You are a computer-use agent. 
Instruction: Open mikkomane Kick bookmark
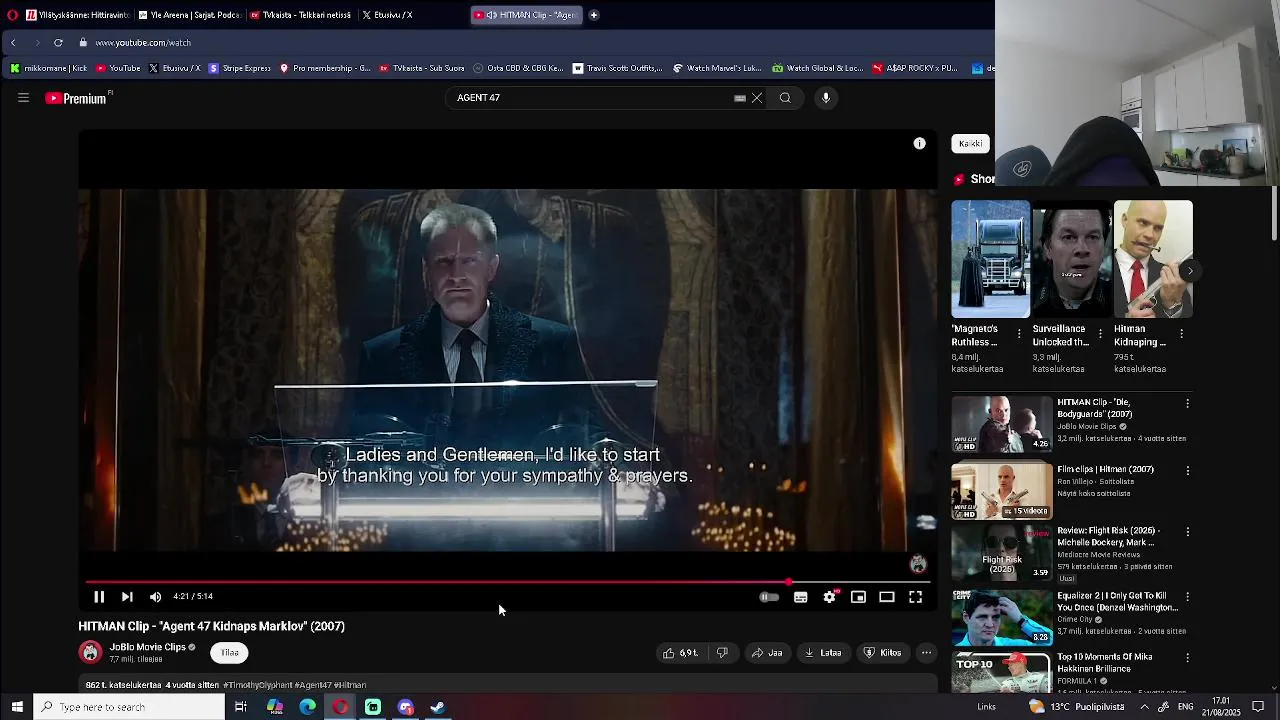click(x=49, y=68)
